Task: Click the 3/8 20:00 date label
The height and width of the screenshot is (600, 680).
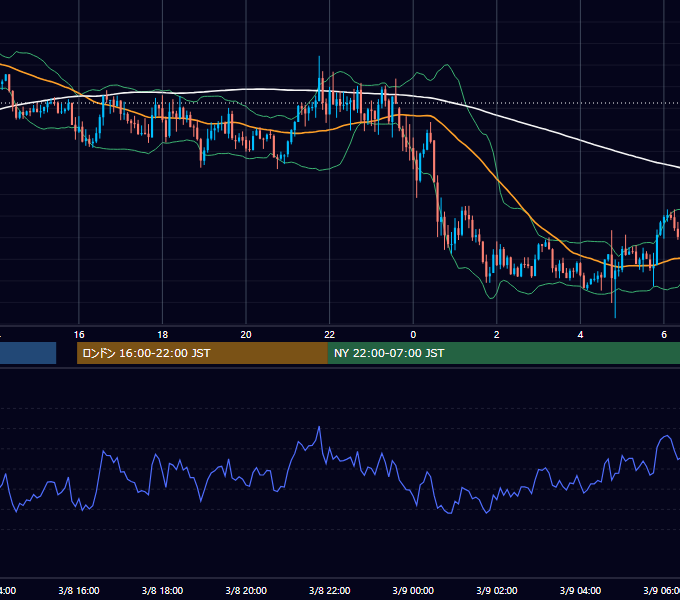Action: pyautogui.click(x=246, y=590)
